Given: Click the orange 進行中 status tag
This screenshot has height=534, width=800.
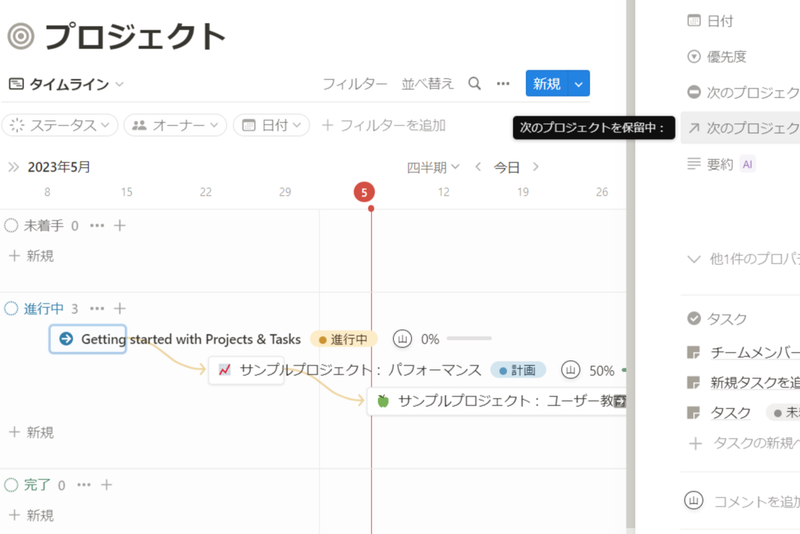Looking at the screenshot, I should point(344,339).
